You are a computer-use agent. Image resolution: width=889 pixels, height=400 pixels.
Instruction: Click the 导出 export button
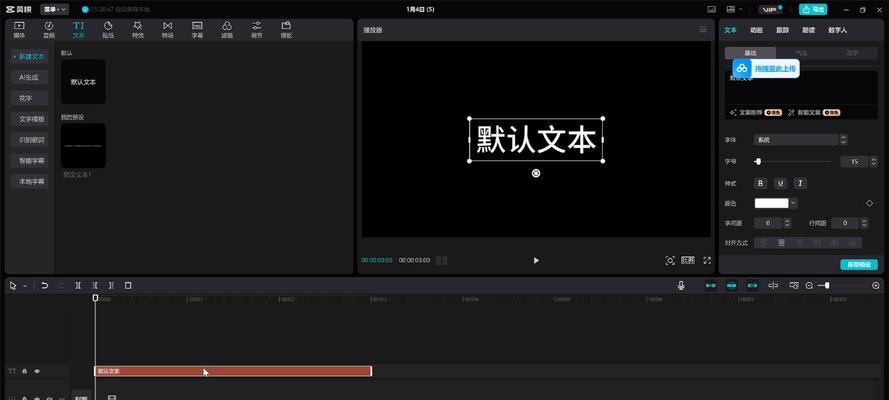[813, 10]
